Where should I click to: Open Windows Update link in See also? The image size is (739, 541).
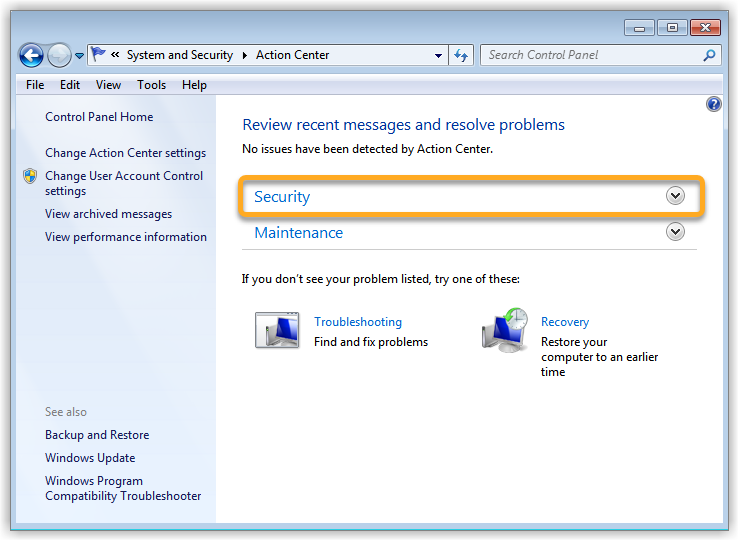tap(90, 458)
